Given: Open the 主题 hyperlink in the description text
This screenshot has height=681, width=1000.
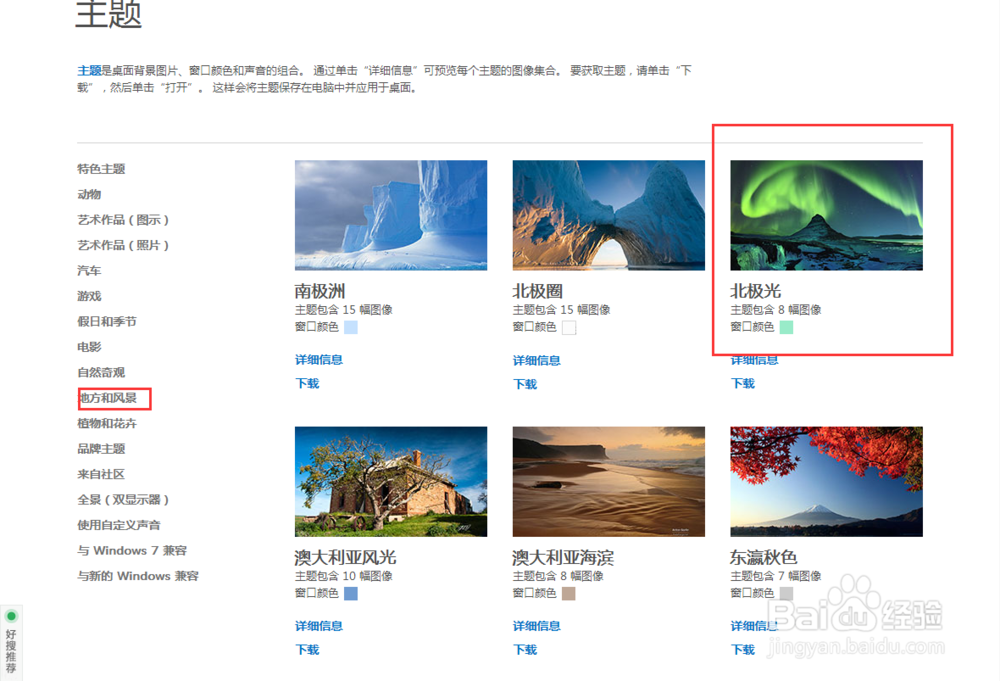Looking at the screenshot, I should (87, 70).
